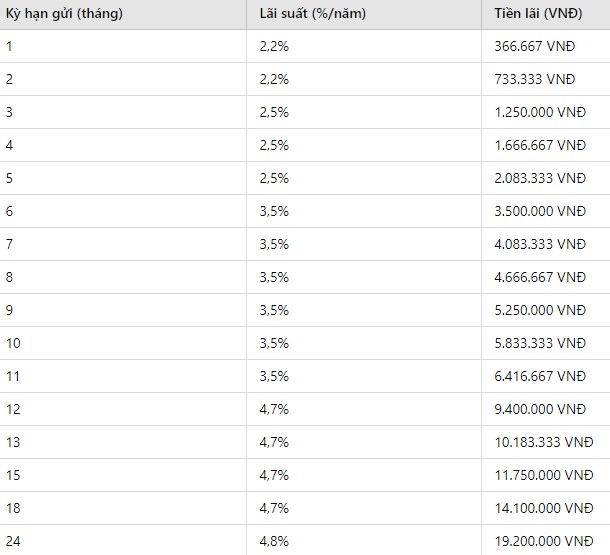Screen dimensions: 610x555
Task: Click the 5.250.000 VNĐ cell
Action: (x=540, y=310)
